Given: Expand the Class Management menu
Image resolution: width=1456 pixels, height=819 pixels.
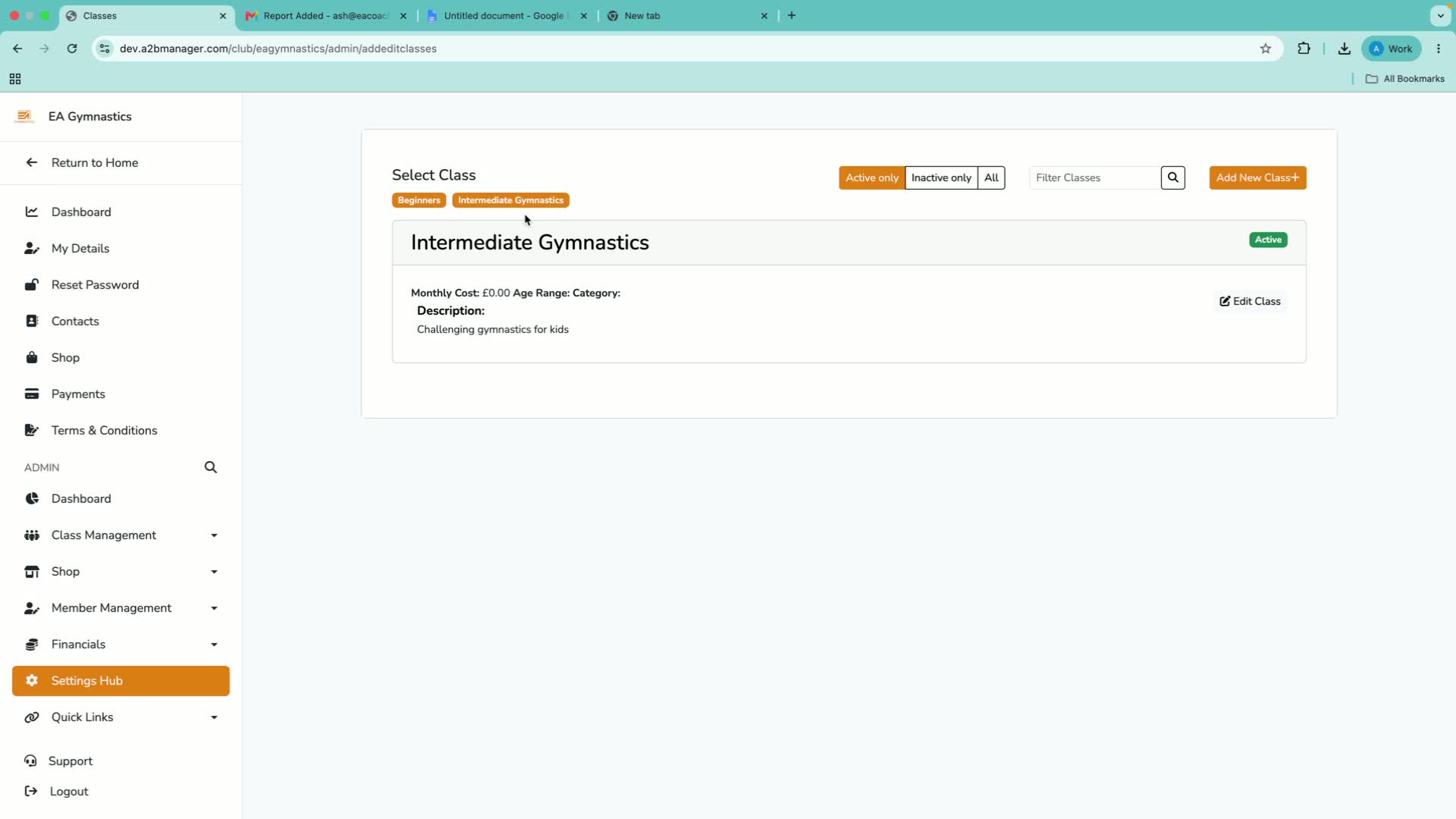Looking at the screenshot, I should (215, 535).
